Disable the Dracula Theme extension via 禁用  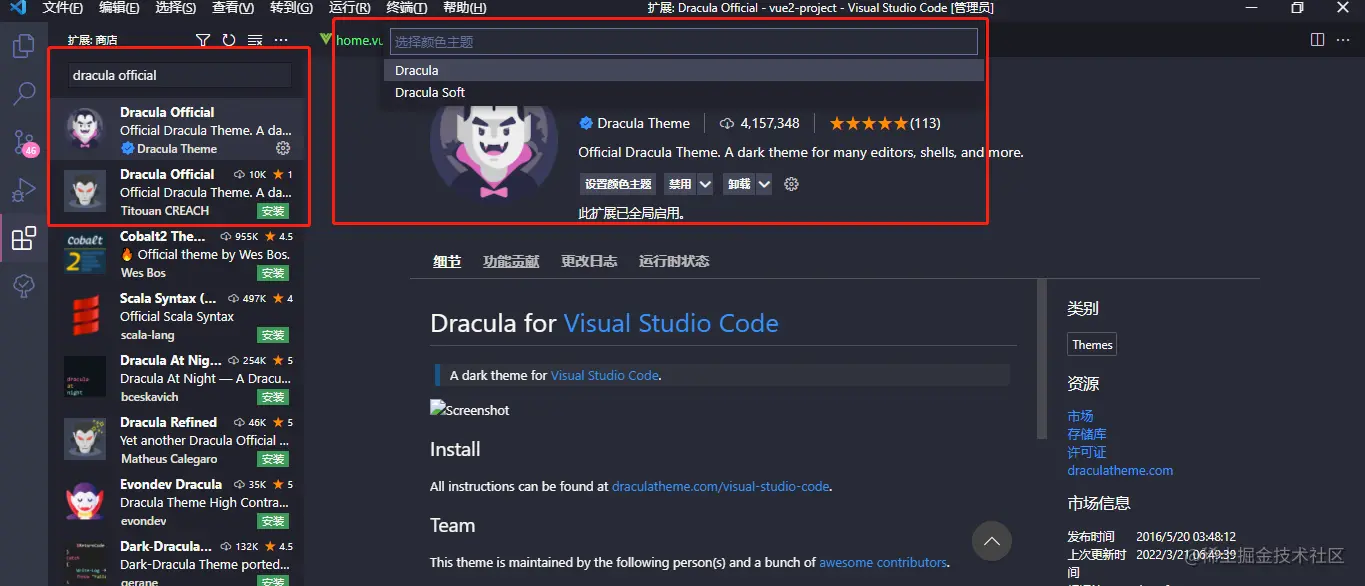680,183
